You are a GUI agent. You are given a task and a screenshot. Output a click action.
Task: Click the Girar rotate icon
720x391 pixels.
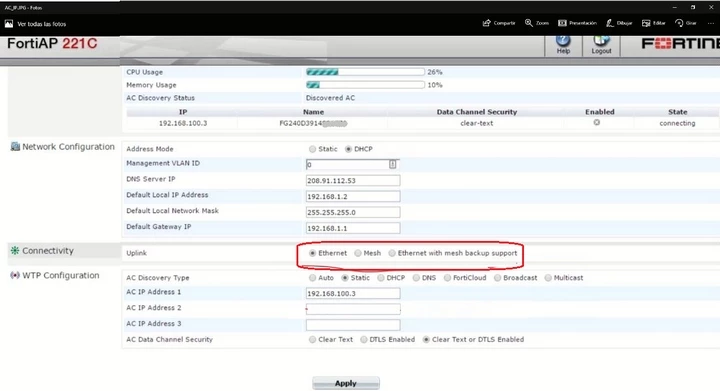click(679, 23)
